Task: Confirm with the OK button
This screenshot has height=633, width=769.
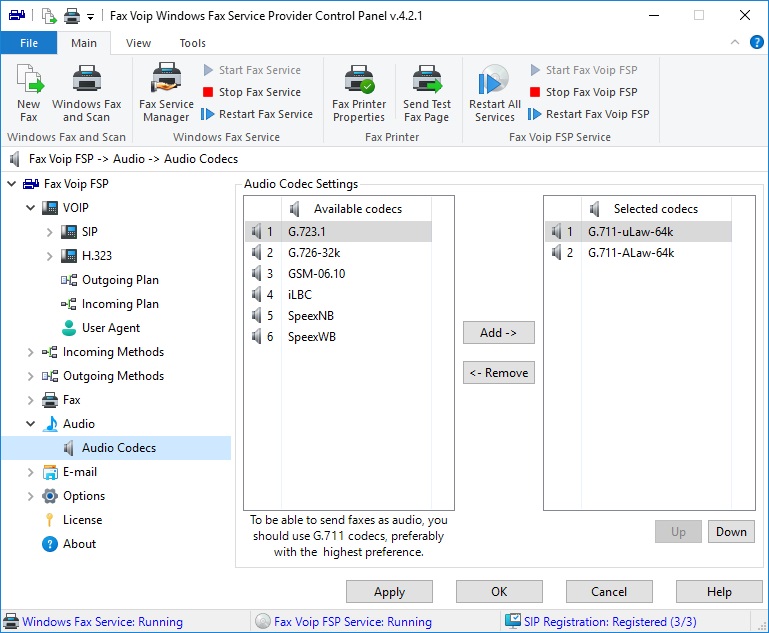Action: tap(499, 592)
